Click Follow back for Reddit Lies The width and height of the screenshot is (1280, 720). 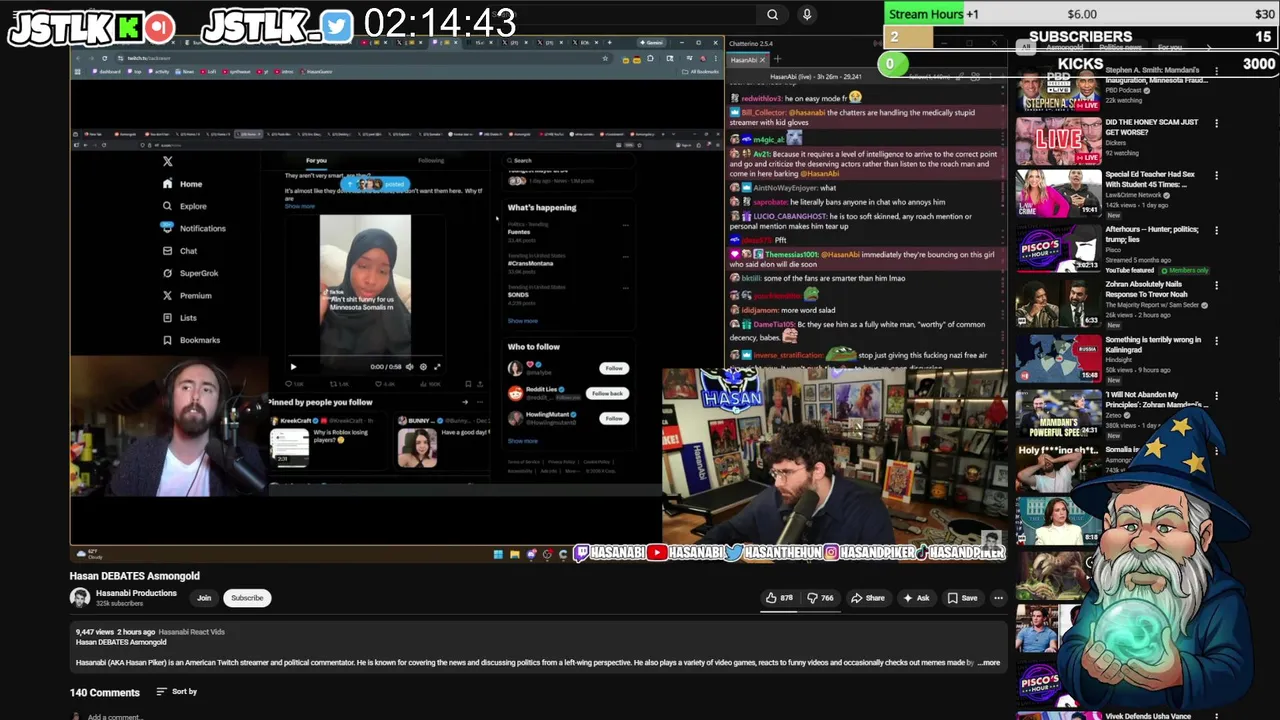point(607,394)
